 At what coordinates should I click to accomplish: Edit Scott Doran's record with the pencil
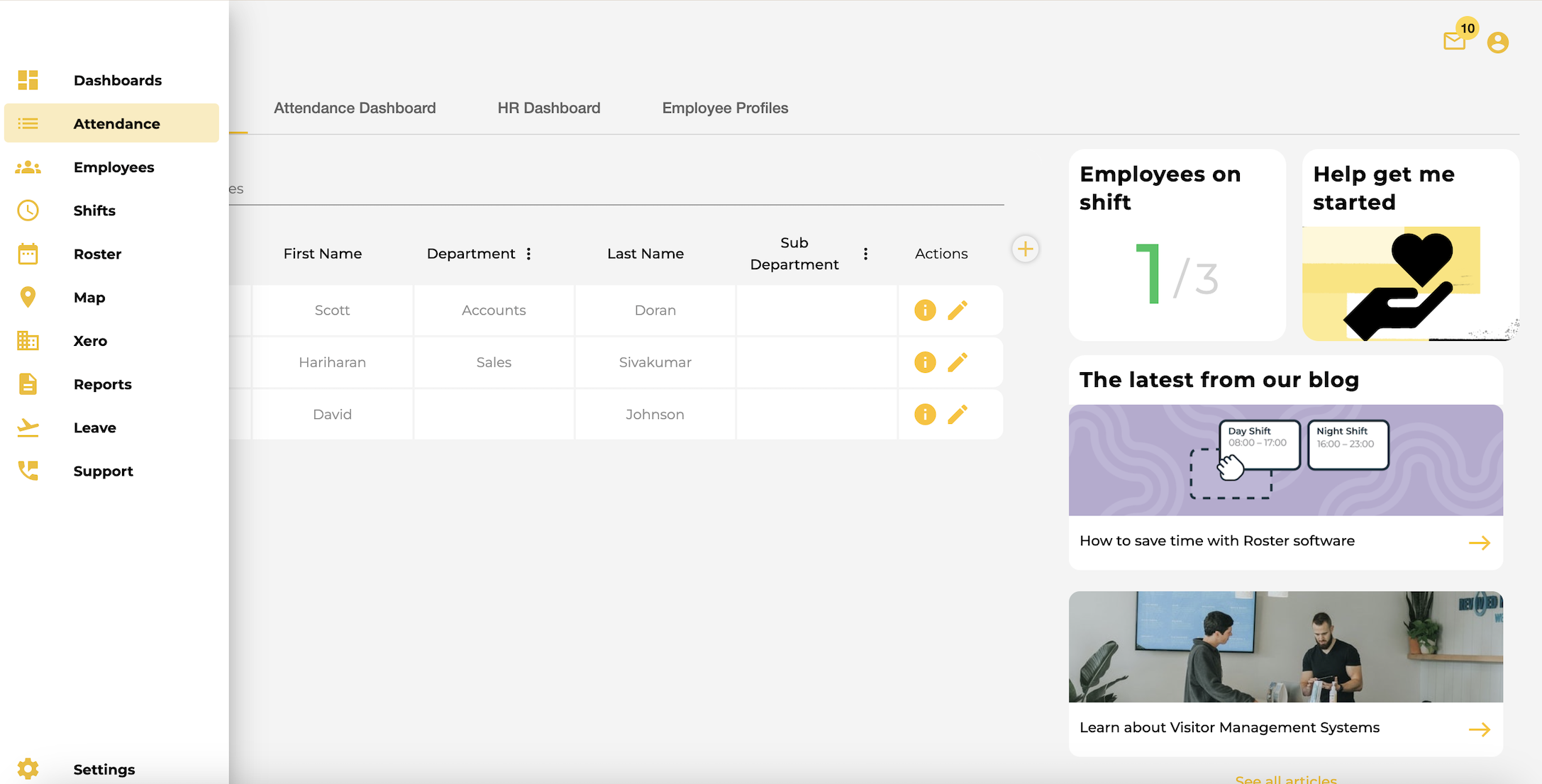[x=958, y=310]
